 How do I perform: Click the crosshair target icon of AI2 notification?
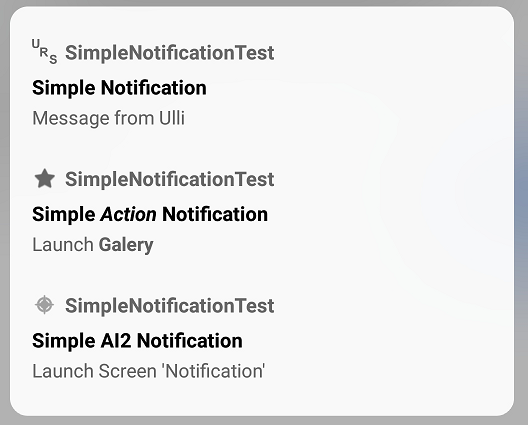click(x=44, y=305)
